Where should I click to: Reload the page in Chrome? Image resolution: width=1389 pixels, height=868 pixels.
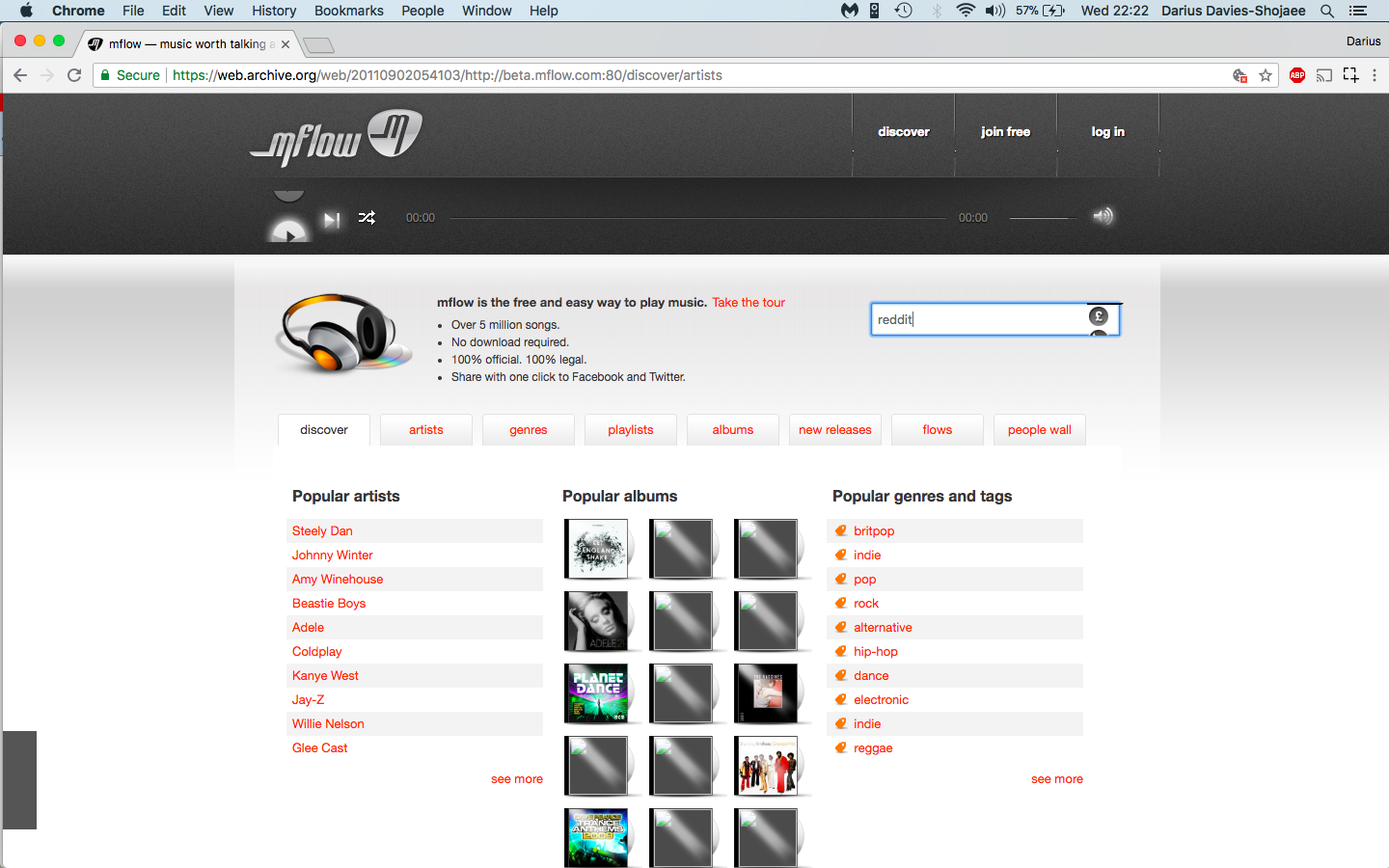point(74,75)
